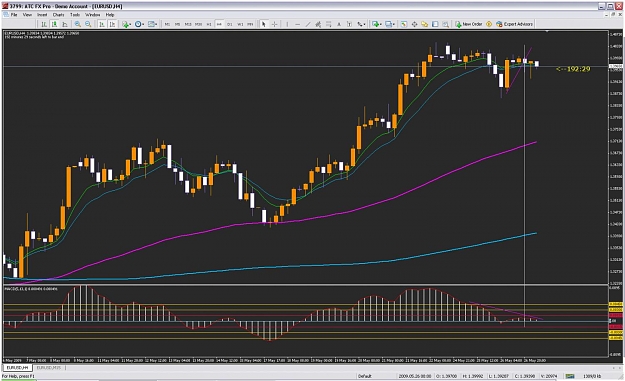The width and height of the screenshot is (625, 381).
Task: Click the EURUSD,H4 price label on chart
Action: tap(41, 33)
